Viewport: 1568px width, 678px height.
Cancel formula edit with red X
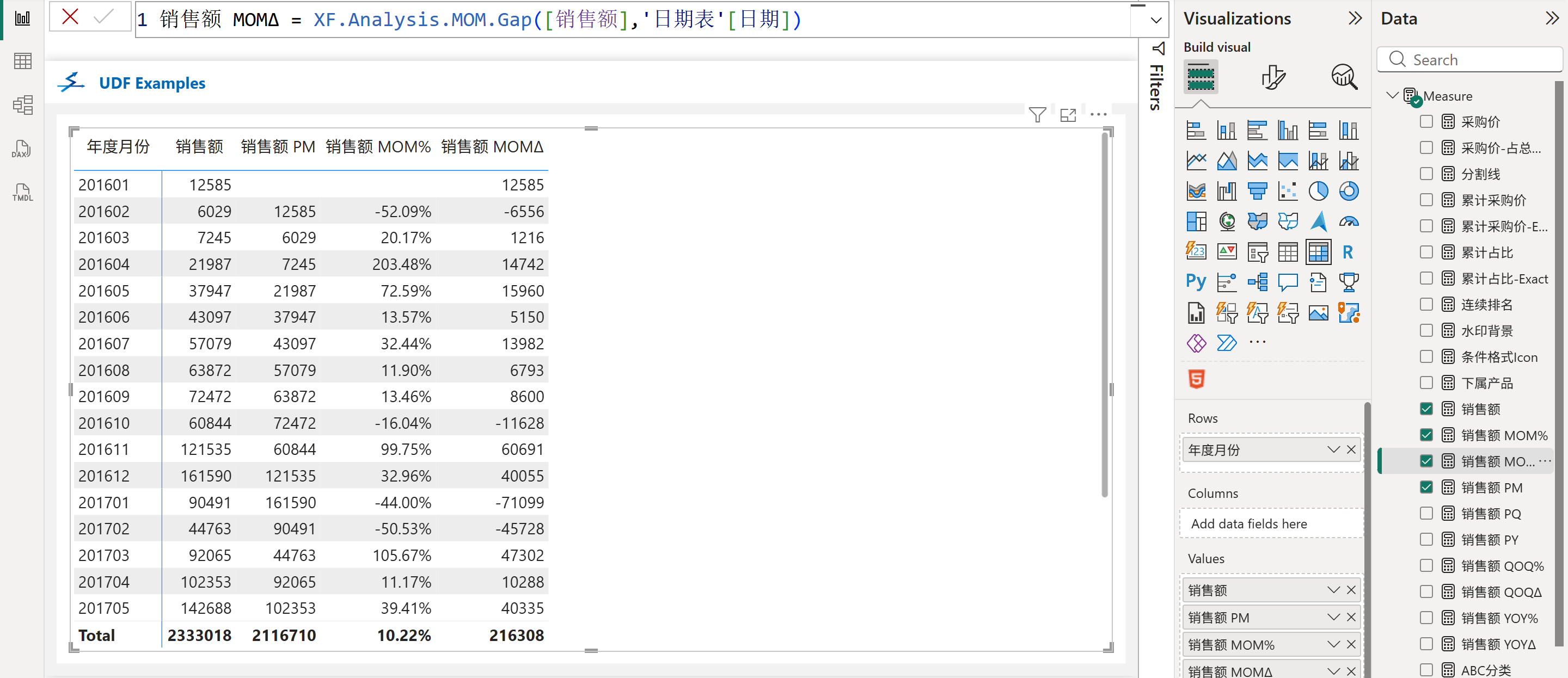coord(70,17)
